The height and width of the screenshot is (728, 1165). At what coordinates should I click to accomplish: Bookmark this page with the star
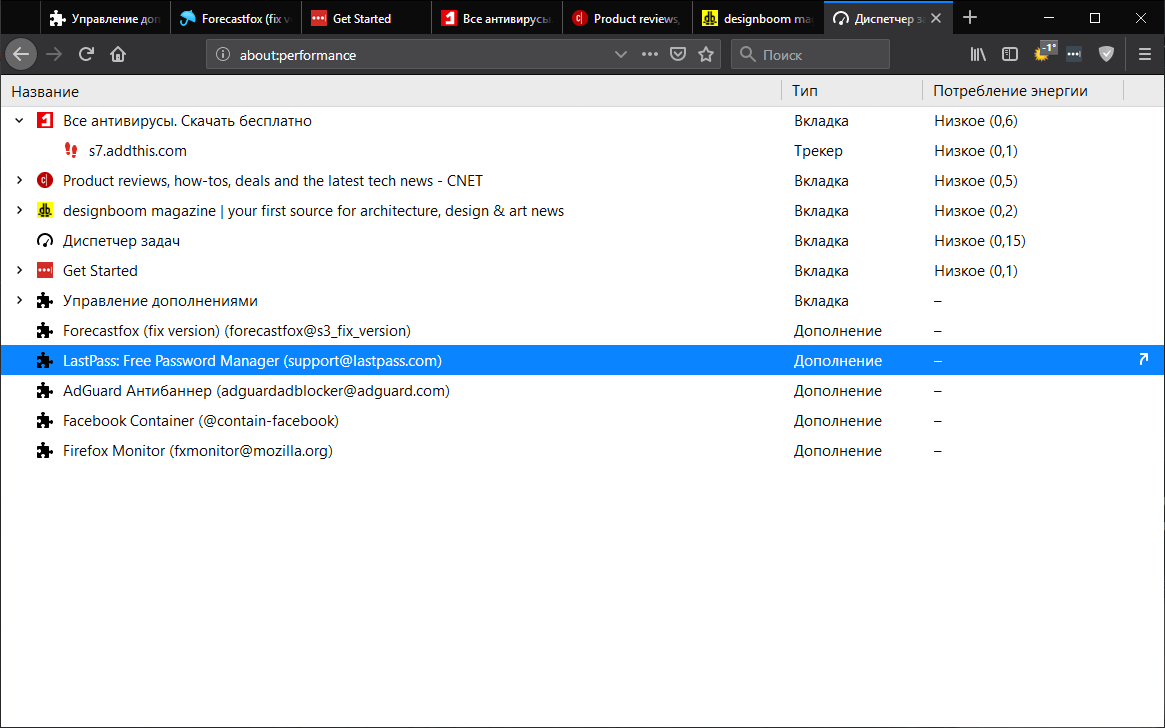coord(706,54)
